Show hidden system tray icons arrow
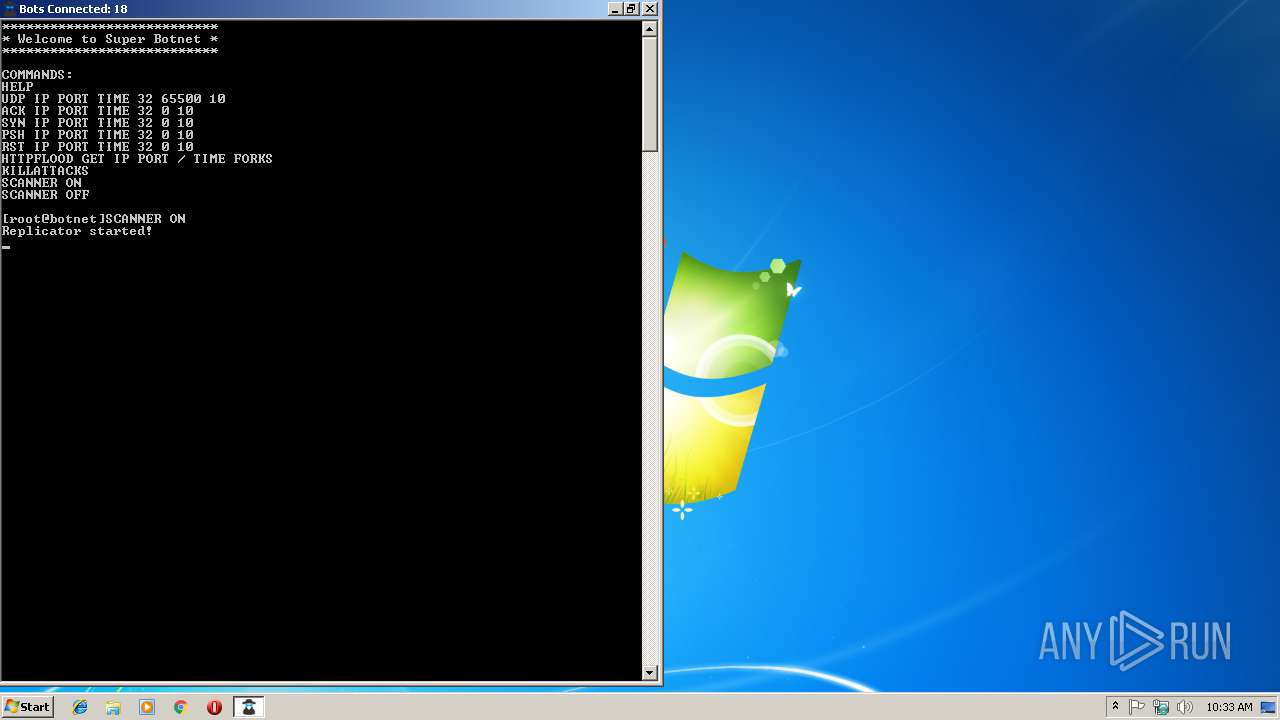Image resolution: width=1280 pixels, height=720 pixels. 1115,707
